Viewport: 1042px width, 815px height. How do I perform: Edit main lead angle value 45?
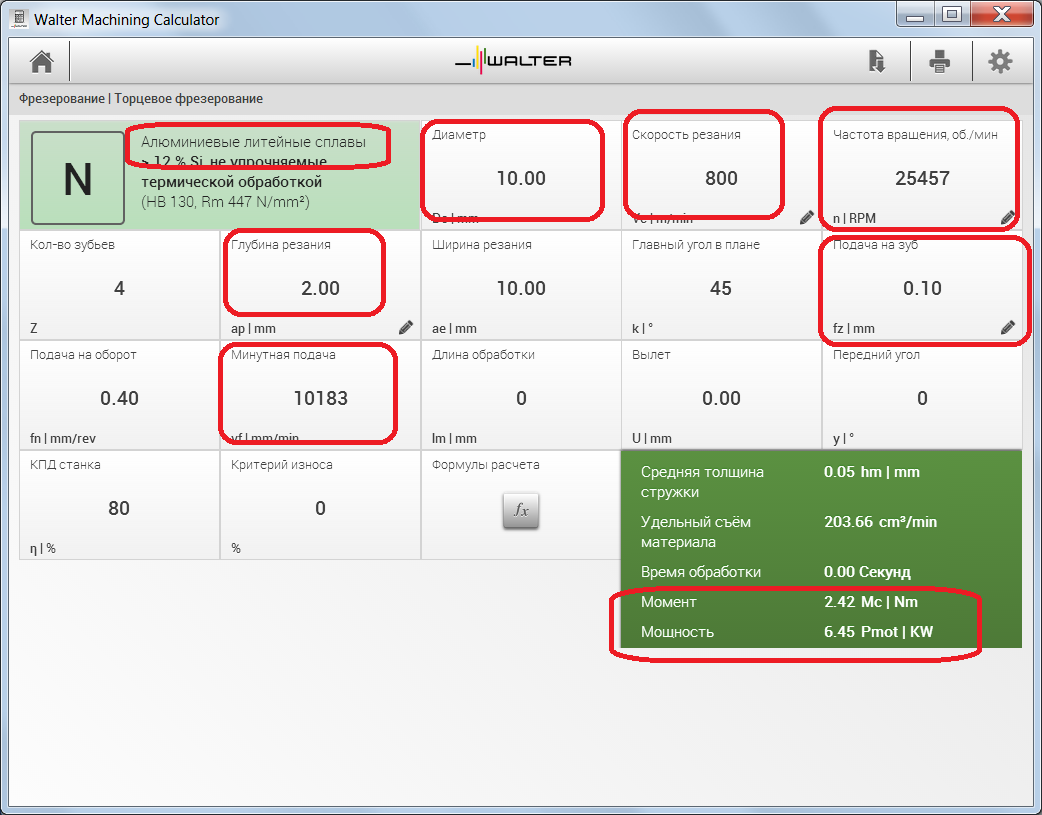point(721,288)
